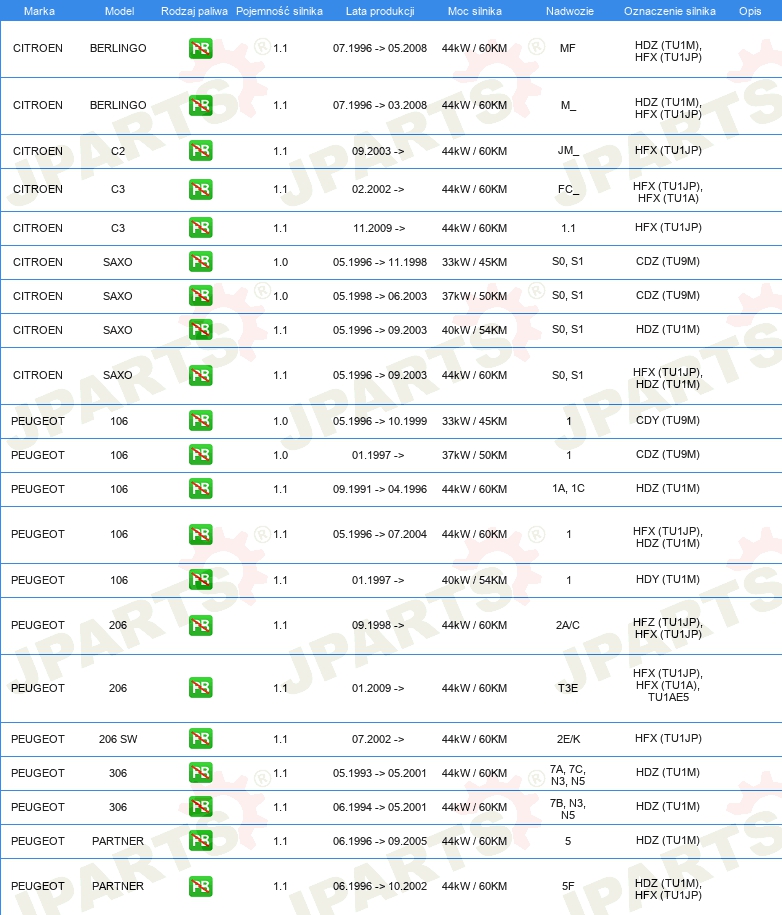Click fuel icon in Saxo 33kW row

[x=200, y=262]
